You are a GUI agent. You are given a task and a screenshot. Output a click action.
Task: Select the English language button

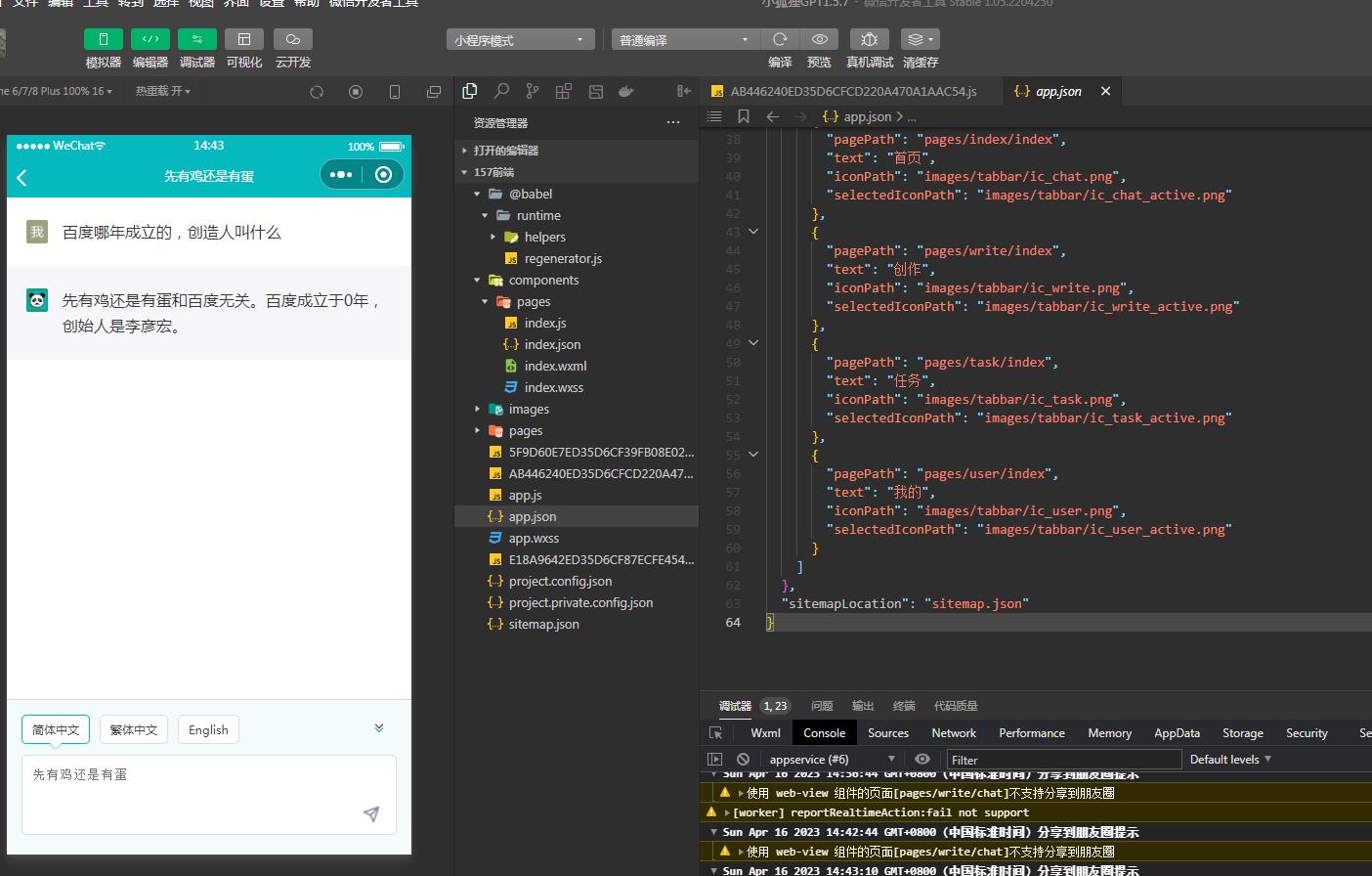pyautogui.click(x=208, y=729)
